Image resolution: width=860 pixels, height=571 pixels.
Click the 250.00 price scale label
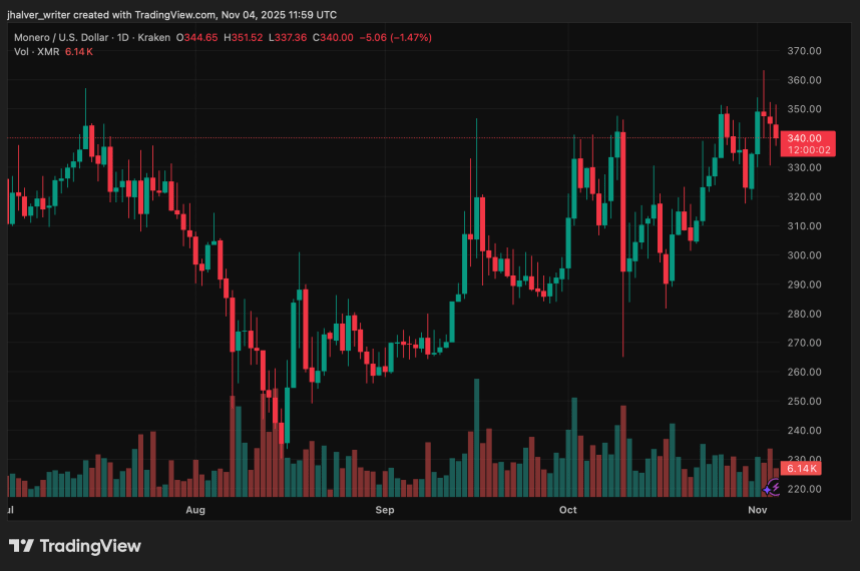pos(804,401)
